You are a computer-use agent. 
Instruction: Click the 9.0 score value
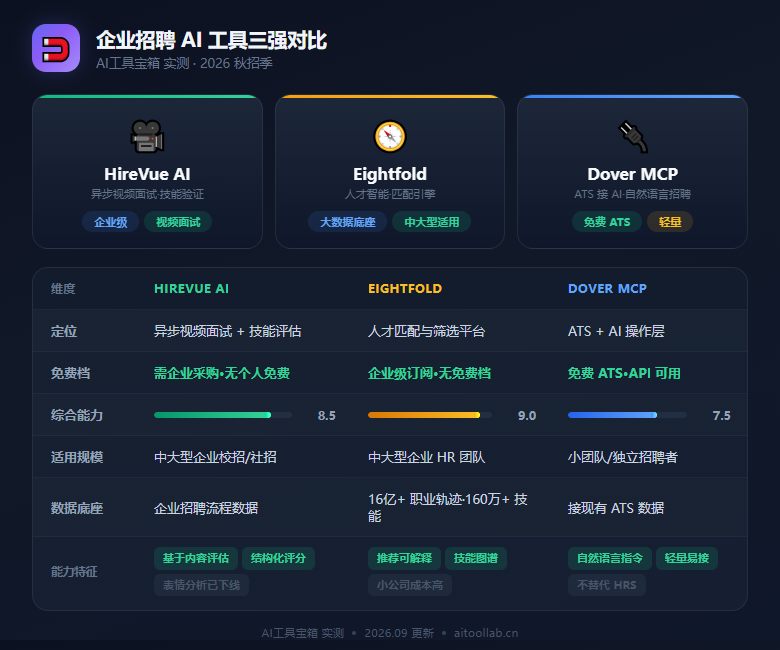click(527, 415)
